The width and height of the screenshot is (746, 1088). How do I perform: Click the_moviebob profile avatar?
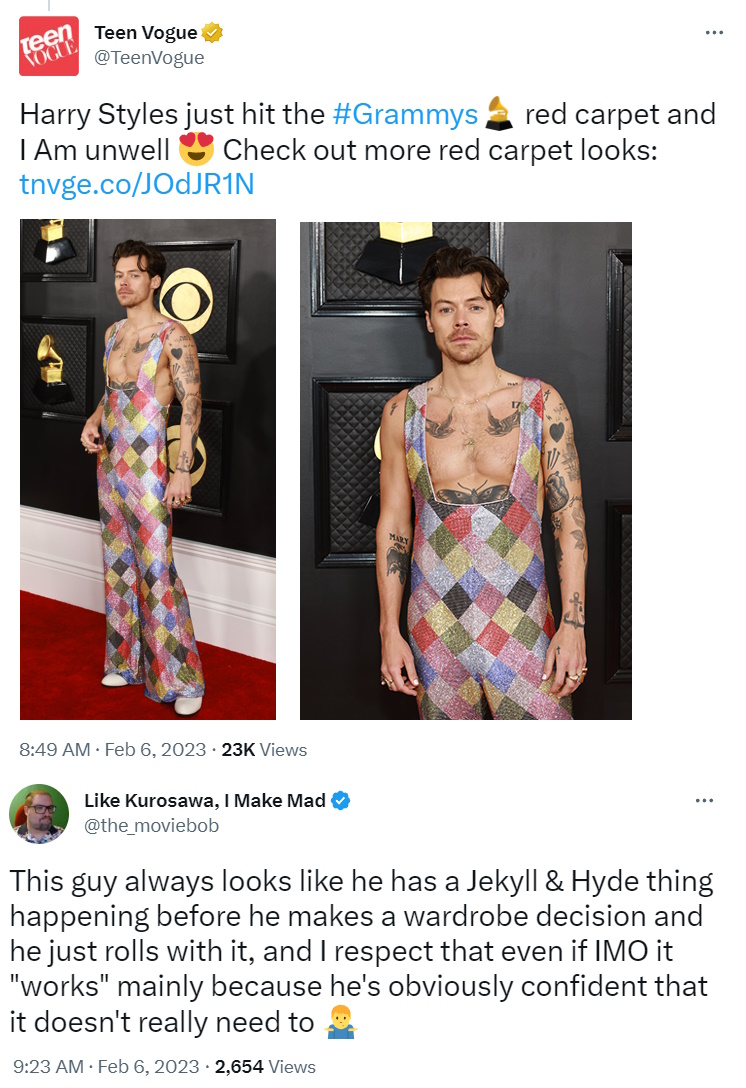click(x=39, y=813)
